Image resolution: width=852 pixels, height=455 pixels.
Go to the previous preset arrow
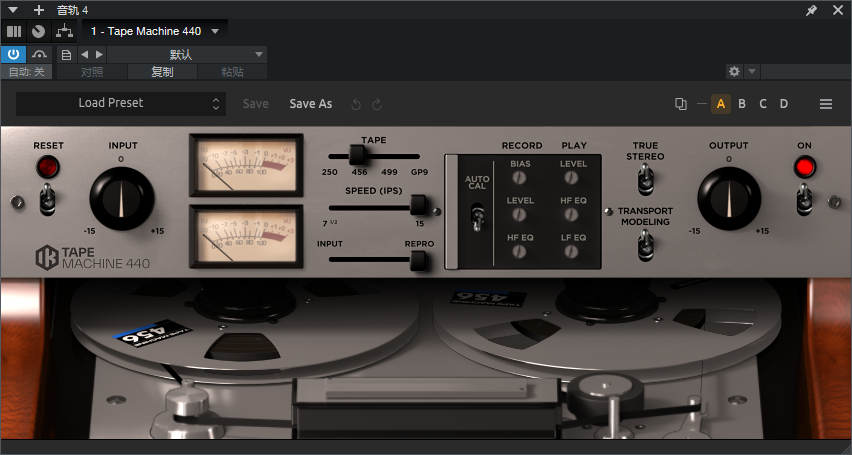(x=84, y=54)
